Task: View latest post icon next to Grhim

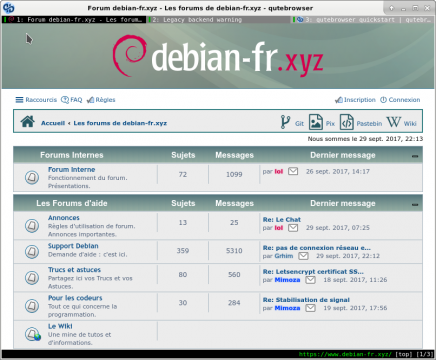Action: tap(303, 256)
